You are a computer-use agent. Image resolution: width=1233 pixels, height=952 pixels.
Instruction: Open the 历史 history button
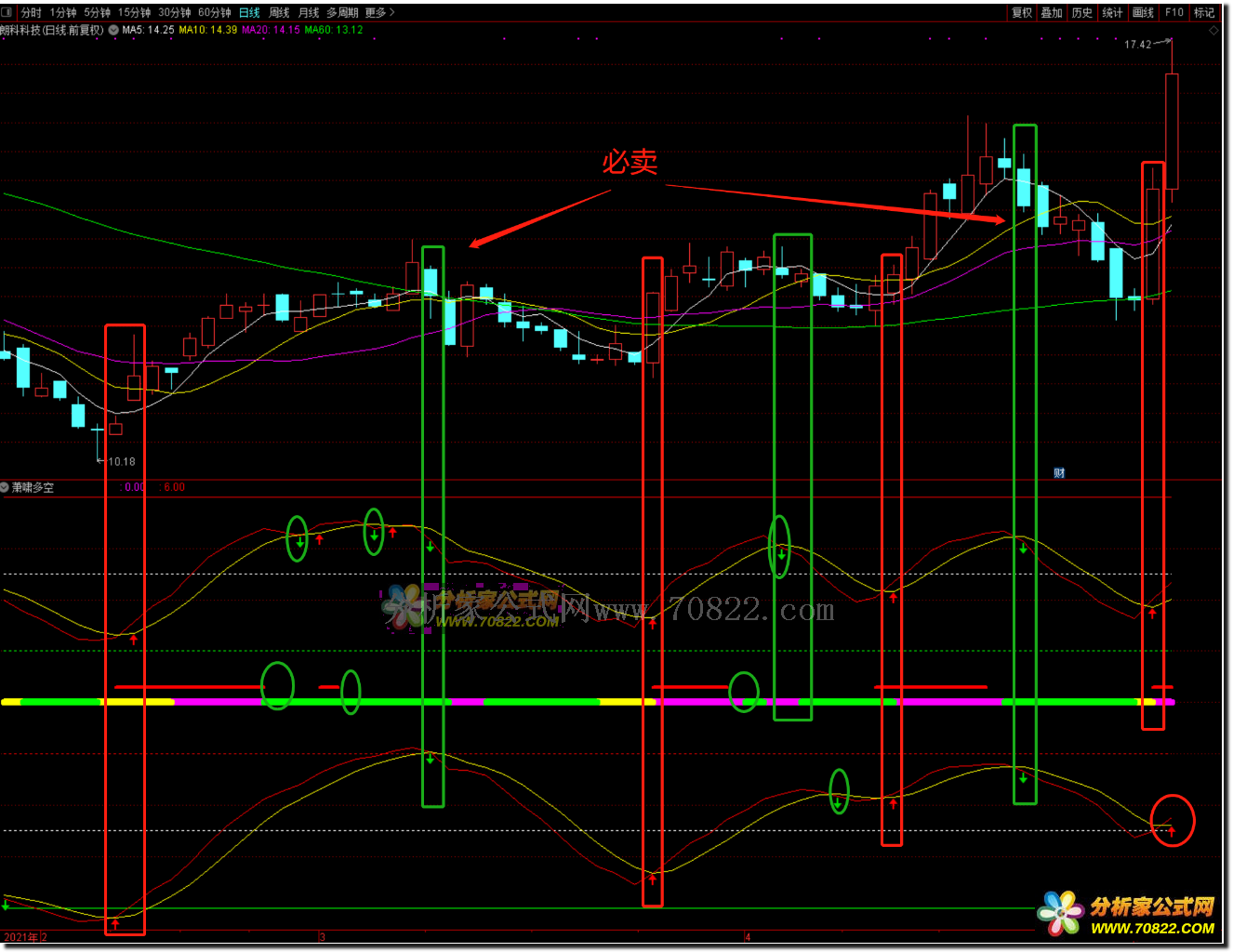[x=1082, y=13]
